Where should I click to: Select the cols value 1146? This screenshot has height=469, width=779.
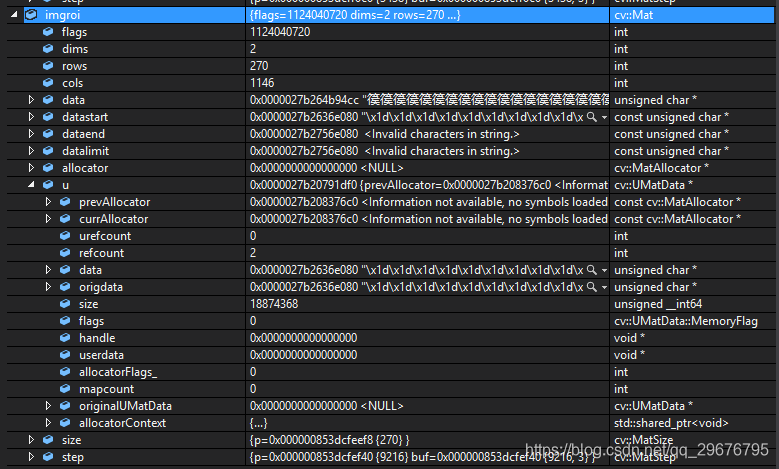(x=262, y=82)
